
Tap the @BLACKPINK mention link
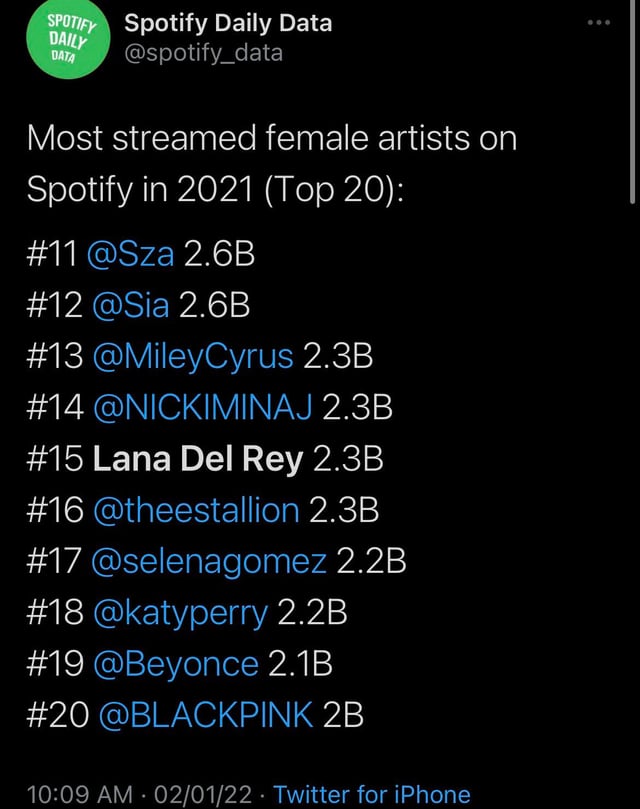point(205,715)
